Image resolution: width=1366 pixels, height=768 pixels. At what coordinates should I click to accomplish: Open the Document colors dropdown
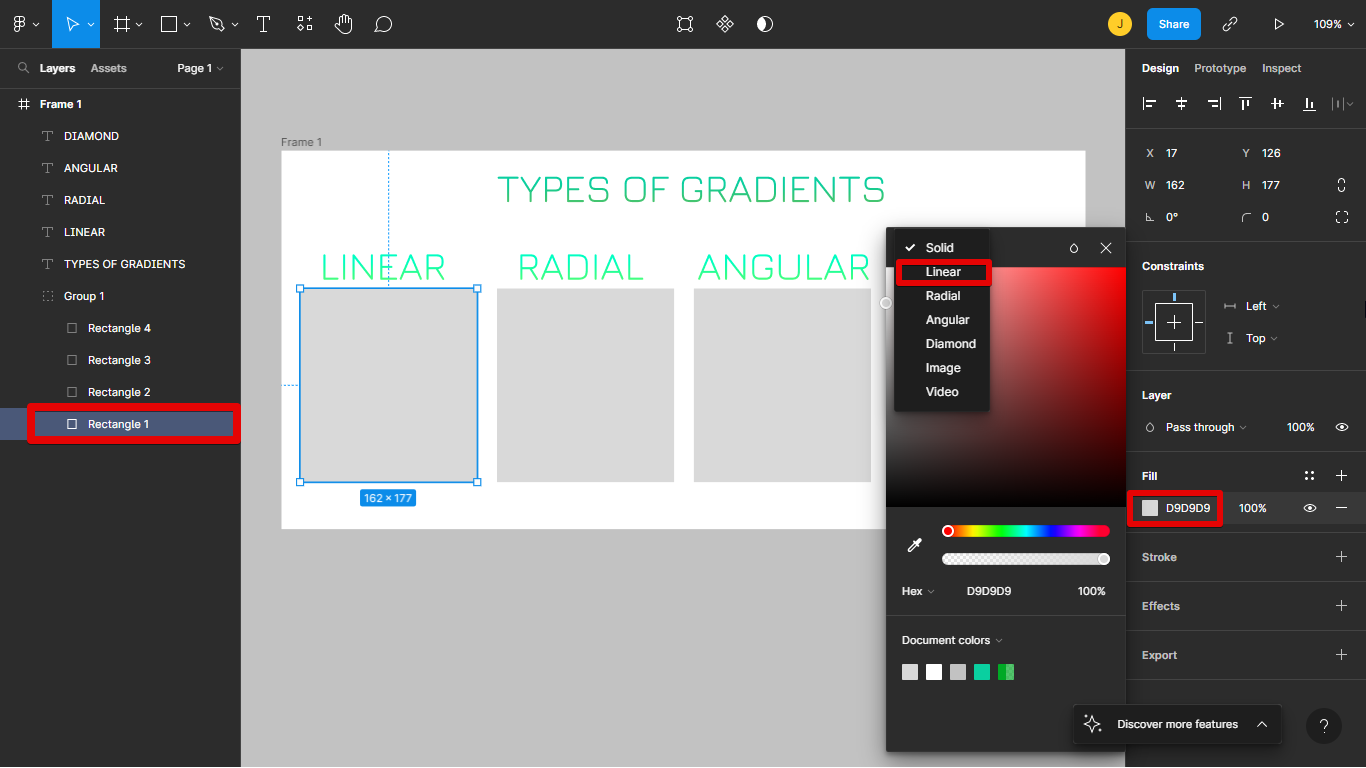[951, 640]
